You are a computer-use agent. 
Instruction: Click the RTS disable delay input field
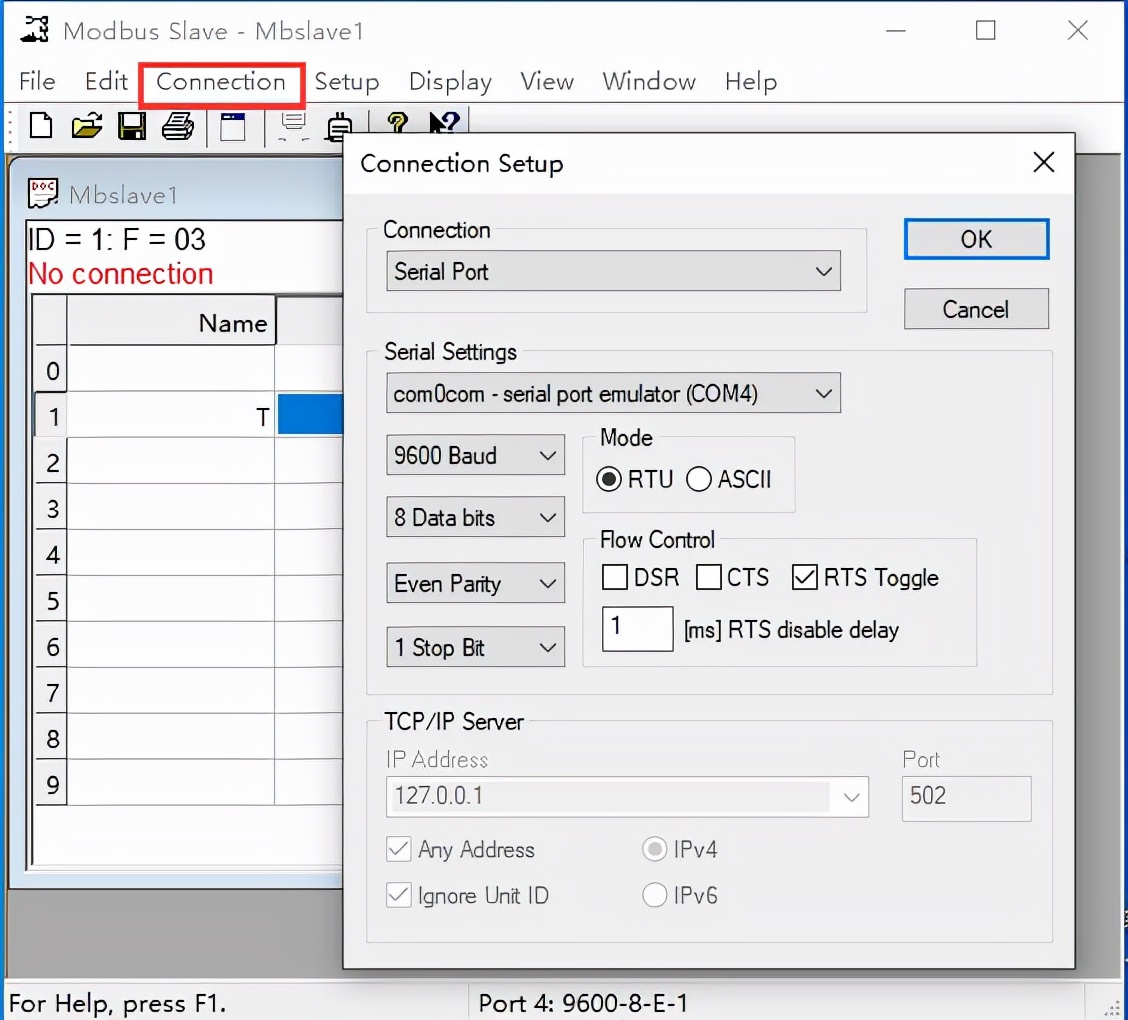pyautogui.click(x=637, y=630)
